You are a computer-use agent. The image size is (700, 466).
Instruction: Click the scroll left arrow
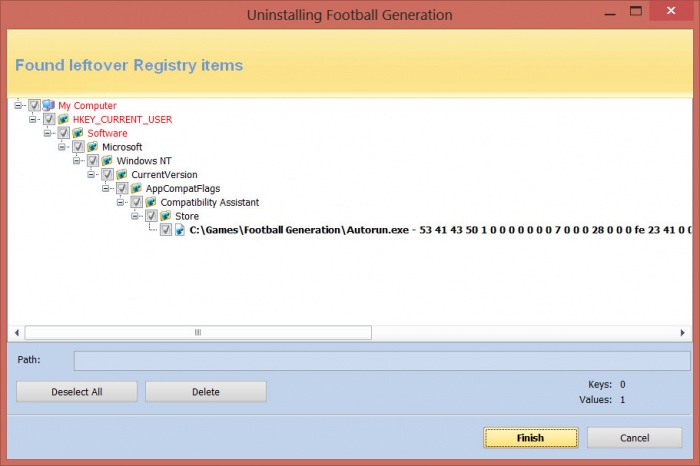point(17,332)
